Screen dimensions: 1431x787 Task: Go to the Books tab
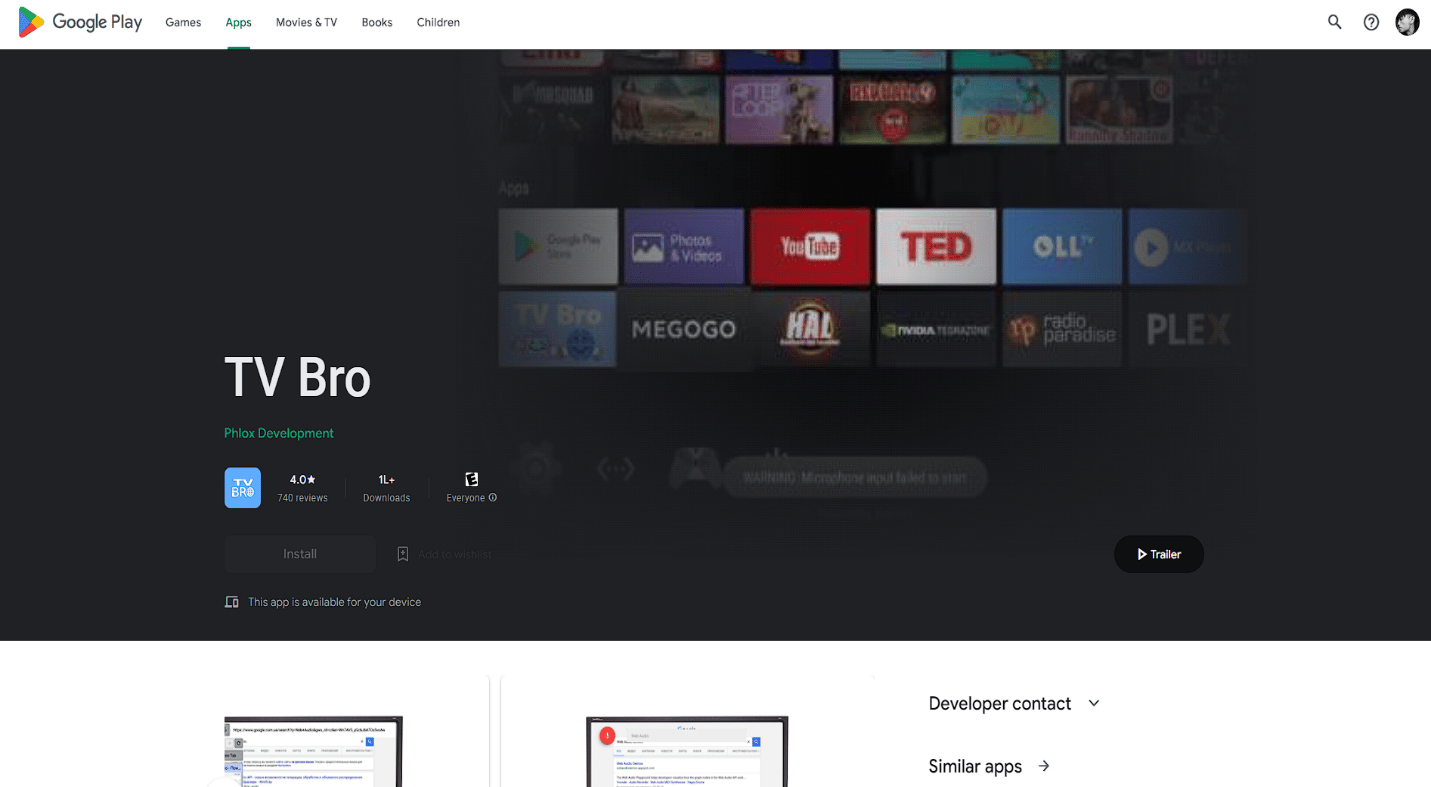point(377,22)
